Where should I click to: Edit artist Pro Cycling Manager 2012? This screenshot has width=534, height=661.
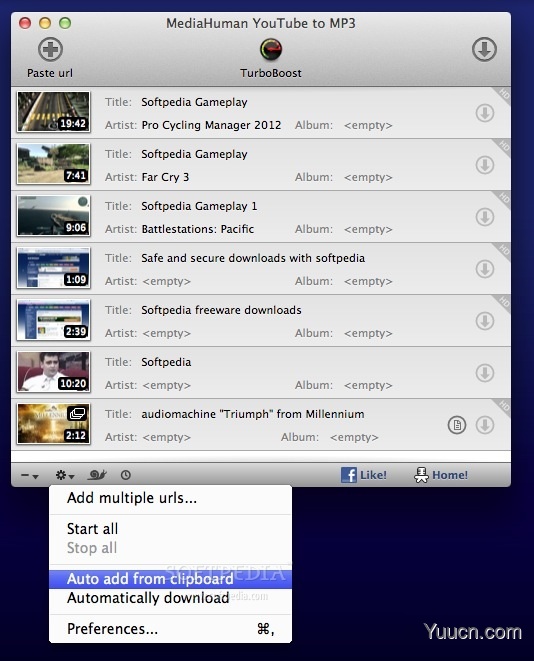211,125
